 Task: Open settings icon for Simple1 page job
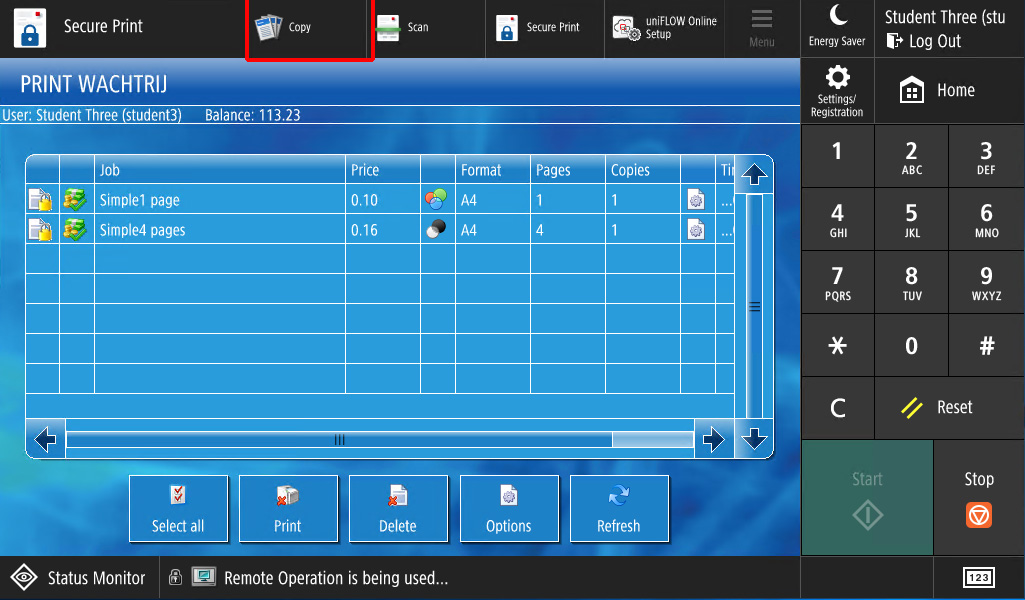[x=696, y=200]
